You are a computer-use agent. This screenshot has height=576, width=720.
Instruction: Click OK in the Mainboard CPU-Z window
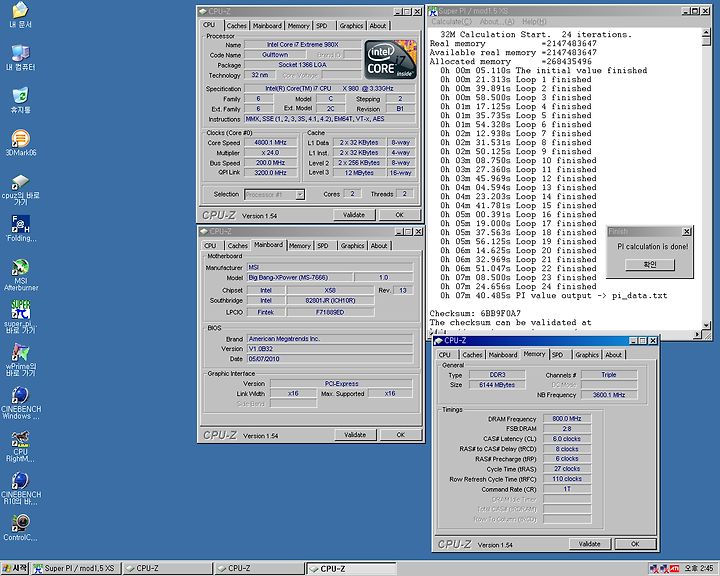[401, 435]
